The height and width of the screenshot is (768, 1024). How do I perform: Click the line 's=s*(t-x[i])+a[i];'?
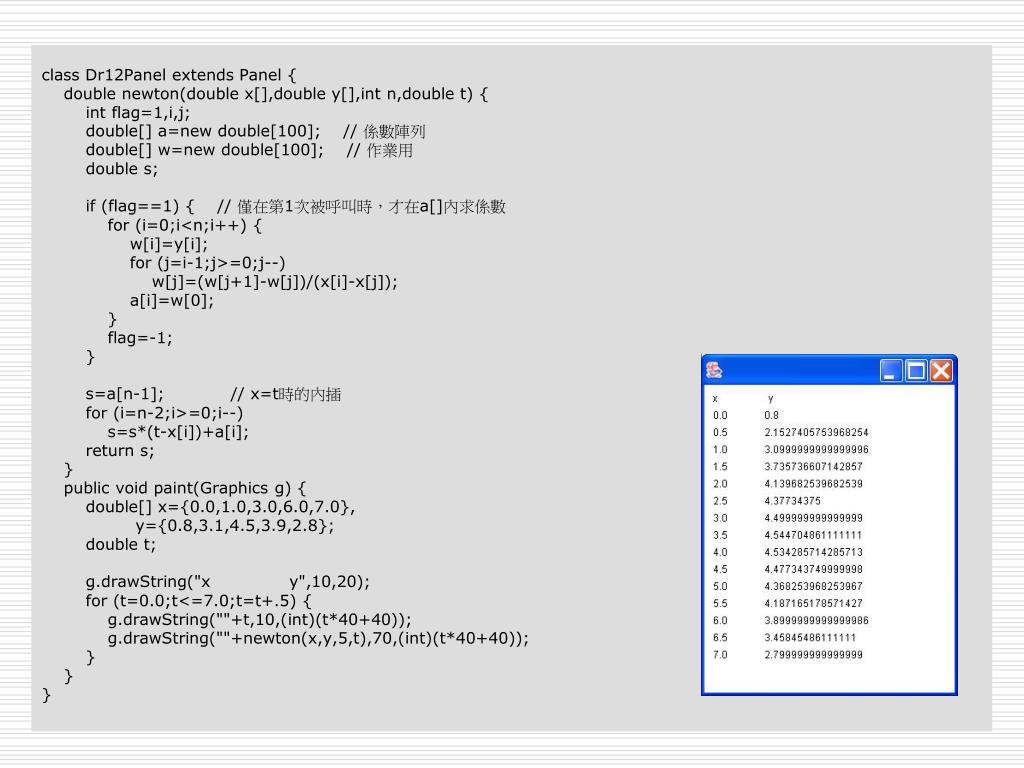click(178, 432)
